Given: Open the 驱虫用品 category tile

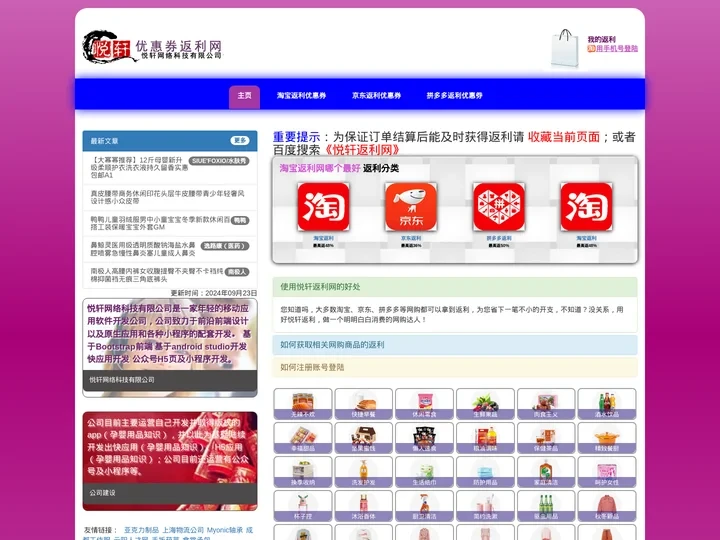Looking at the screenshot, I should pyautogui.click(x=546, y=506).
